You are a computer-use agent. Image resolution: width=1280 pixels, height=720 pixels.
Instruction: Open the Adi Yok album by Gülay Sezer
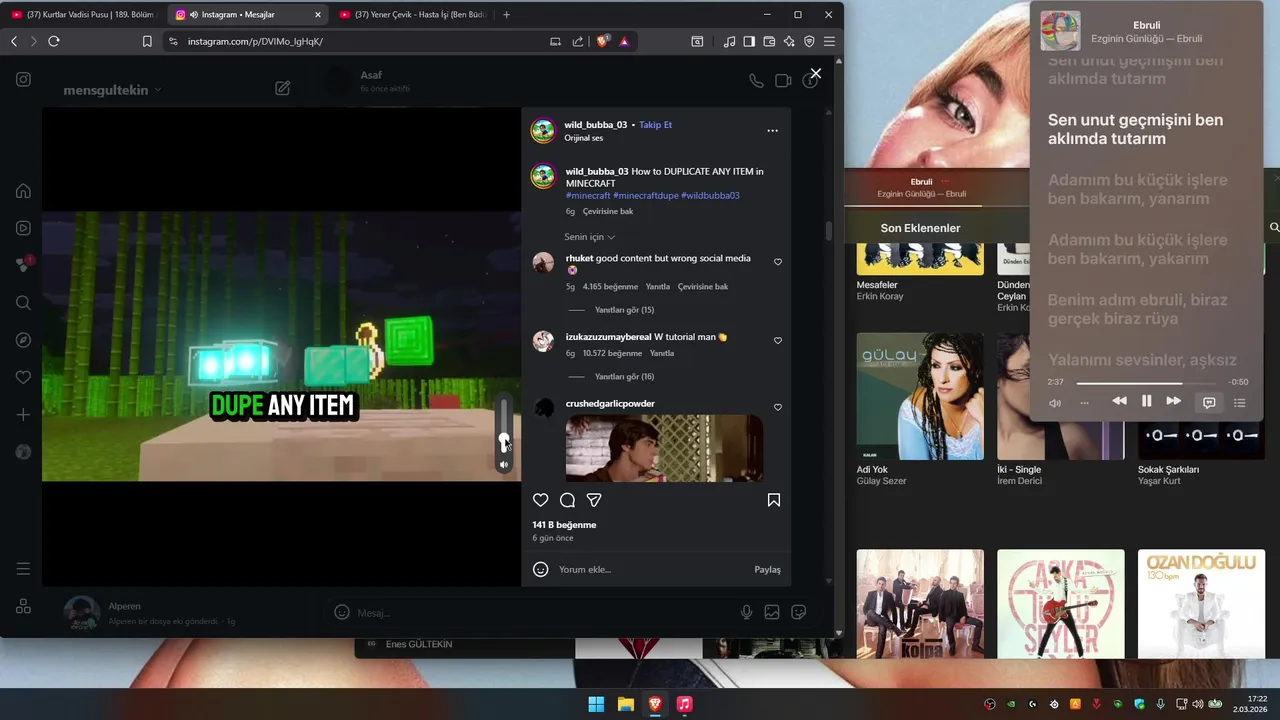click(920, 396)
